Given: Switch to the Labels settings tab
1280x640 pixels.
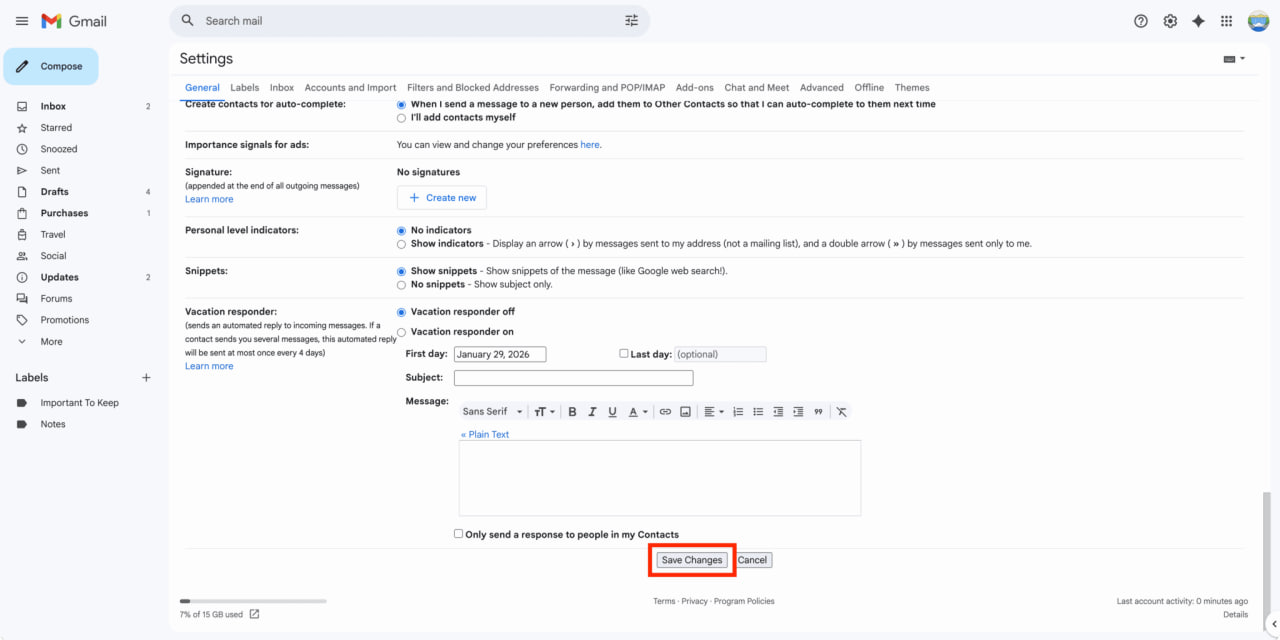Looking at the screenshot, I should tap(244, 88).
